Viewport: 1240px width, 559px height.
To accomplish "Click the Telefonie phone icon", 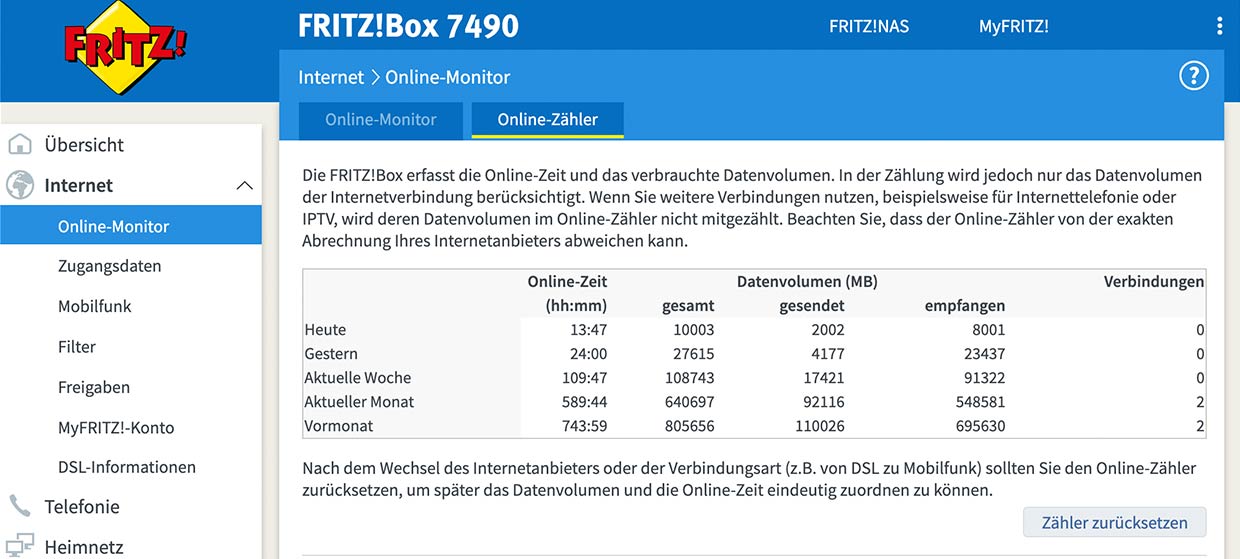I will click(20, 506).
